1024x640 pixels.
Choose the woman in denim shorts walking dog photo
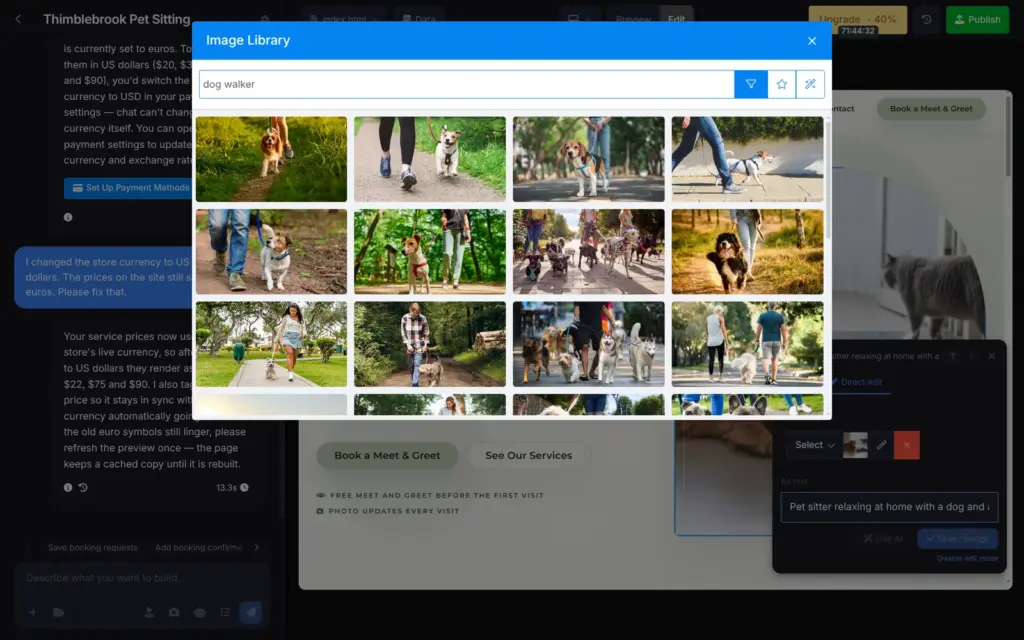click(271, 344)
